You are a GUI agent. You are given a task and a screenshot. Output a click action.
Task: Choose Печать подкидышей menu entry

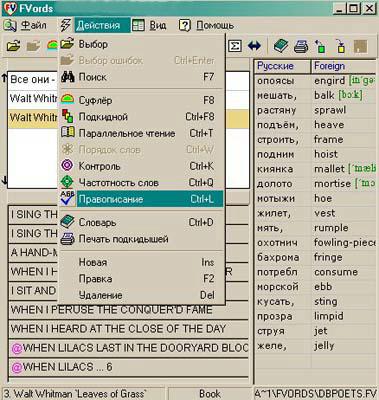pyautogui.click(x=142, y=239)
